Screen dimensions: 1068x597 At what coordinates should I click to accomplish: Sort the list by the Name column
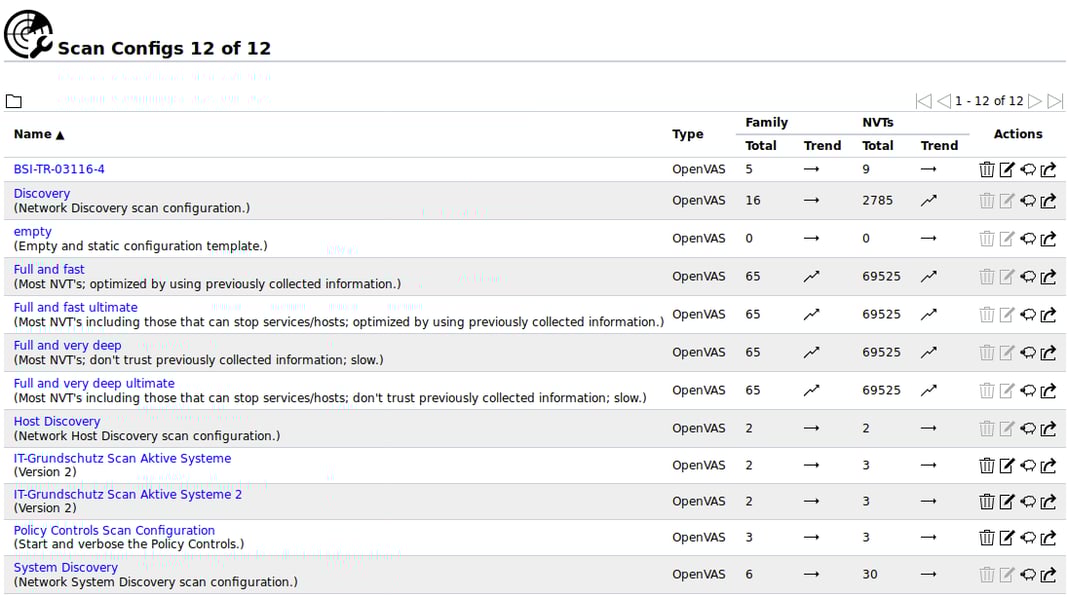[x=33, y=134]
